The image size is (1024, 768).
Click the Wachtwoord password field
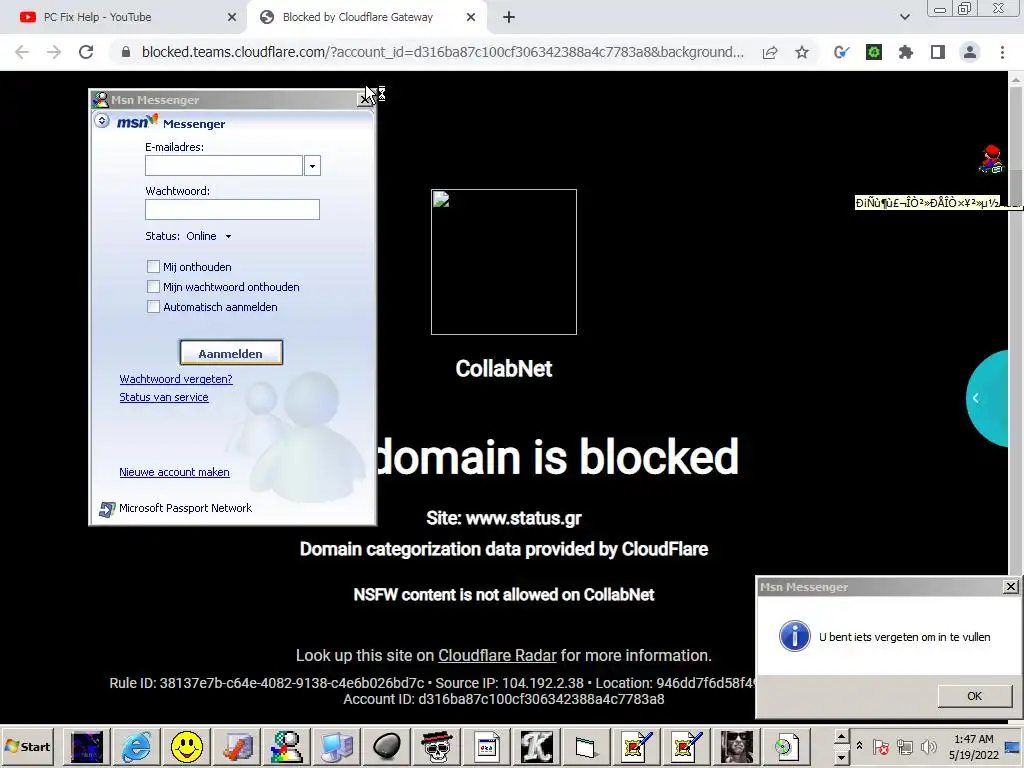click(x=232, y=210)
